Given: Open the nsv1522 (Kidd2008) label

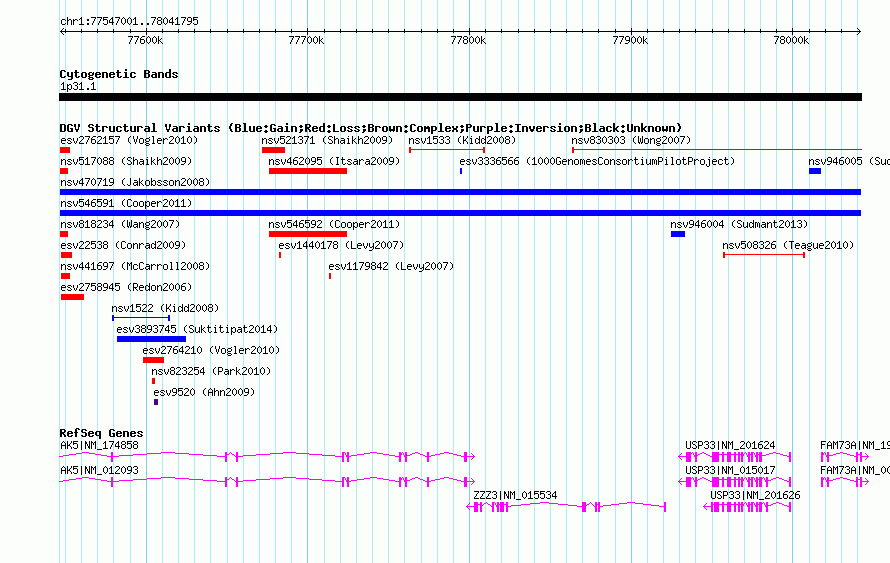Looking at the screenshot, I should (x=165, y=308).
